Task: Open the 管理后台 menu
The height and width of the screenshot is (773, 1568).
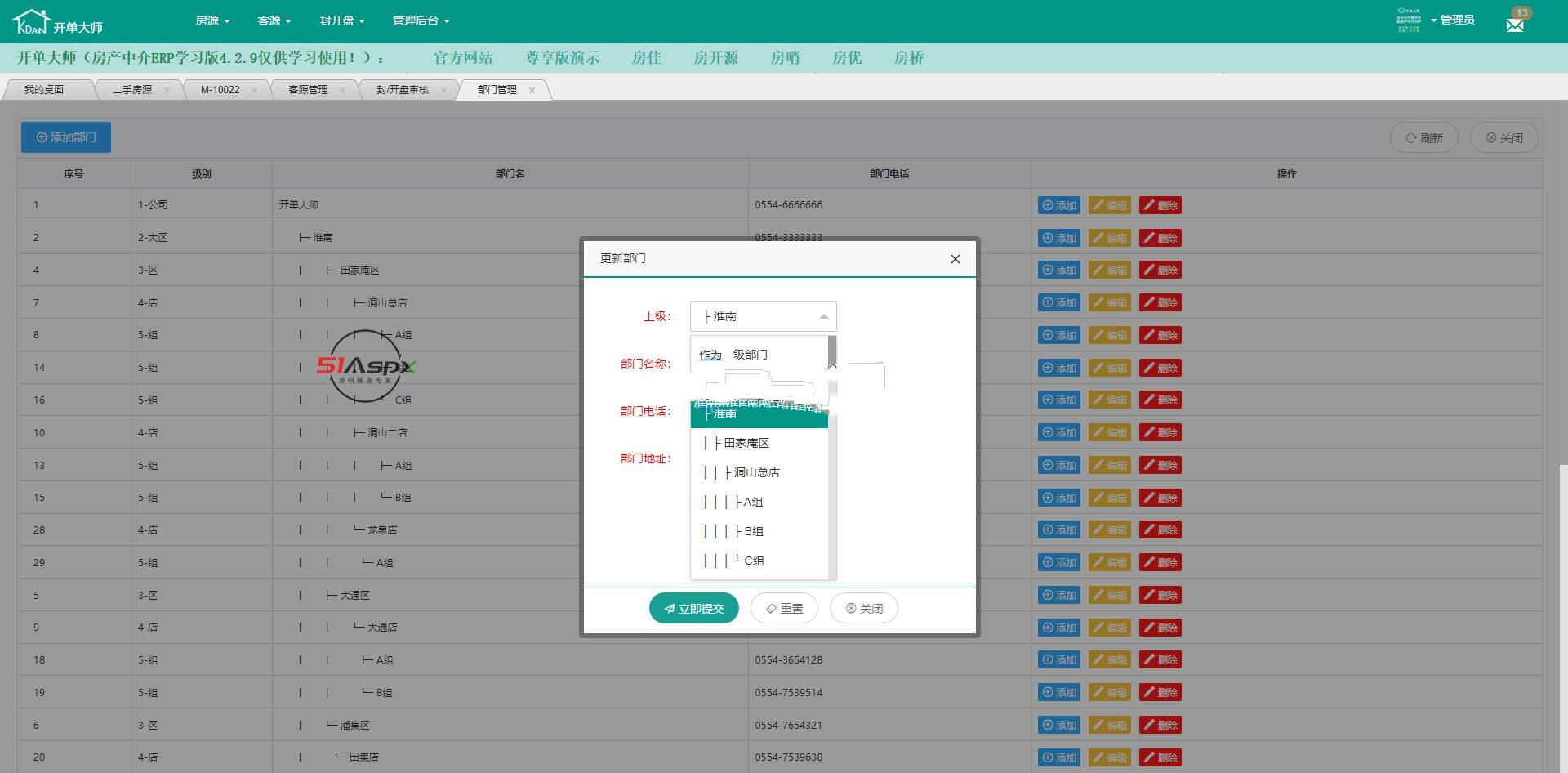Action: (421, 20)
